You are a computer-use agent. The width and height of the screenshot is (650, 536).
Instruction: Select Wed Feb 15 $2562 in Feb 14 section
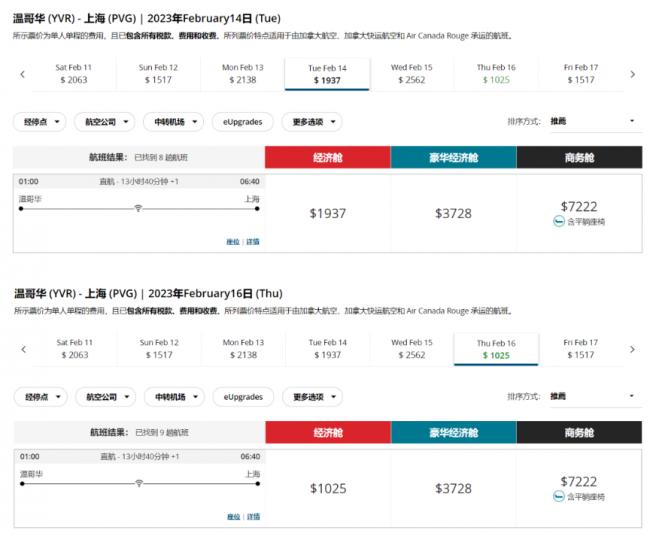[x=412, y=74]
